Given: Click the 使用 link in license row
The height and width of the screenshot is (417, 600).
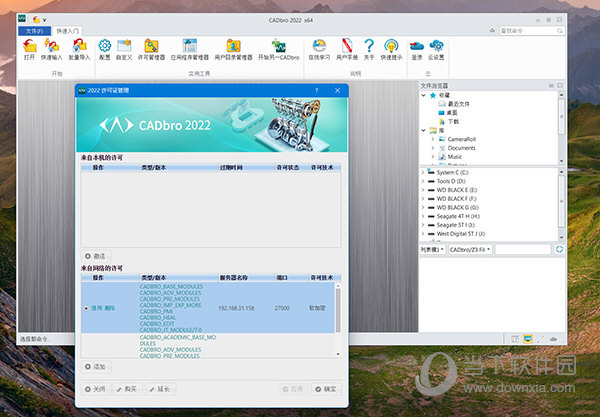Looking at the screenshot, I should [x=96, y=308].
